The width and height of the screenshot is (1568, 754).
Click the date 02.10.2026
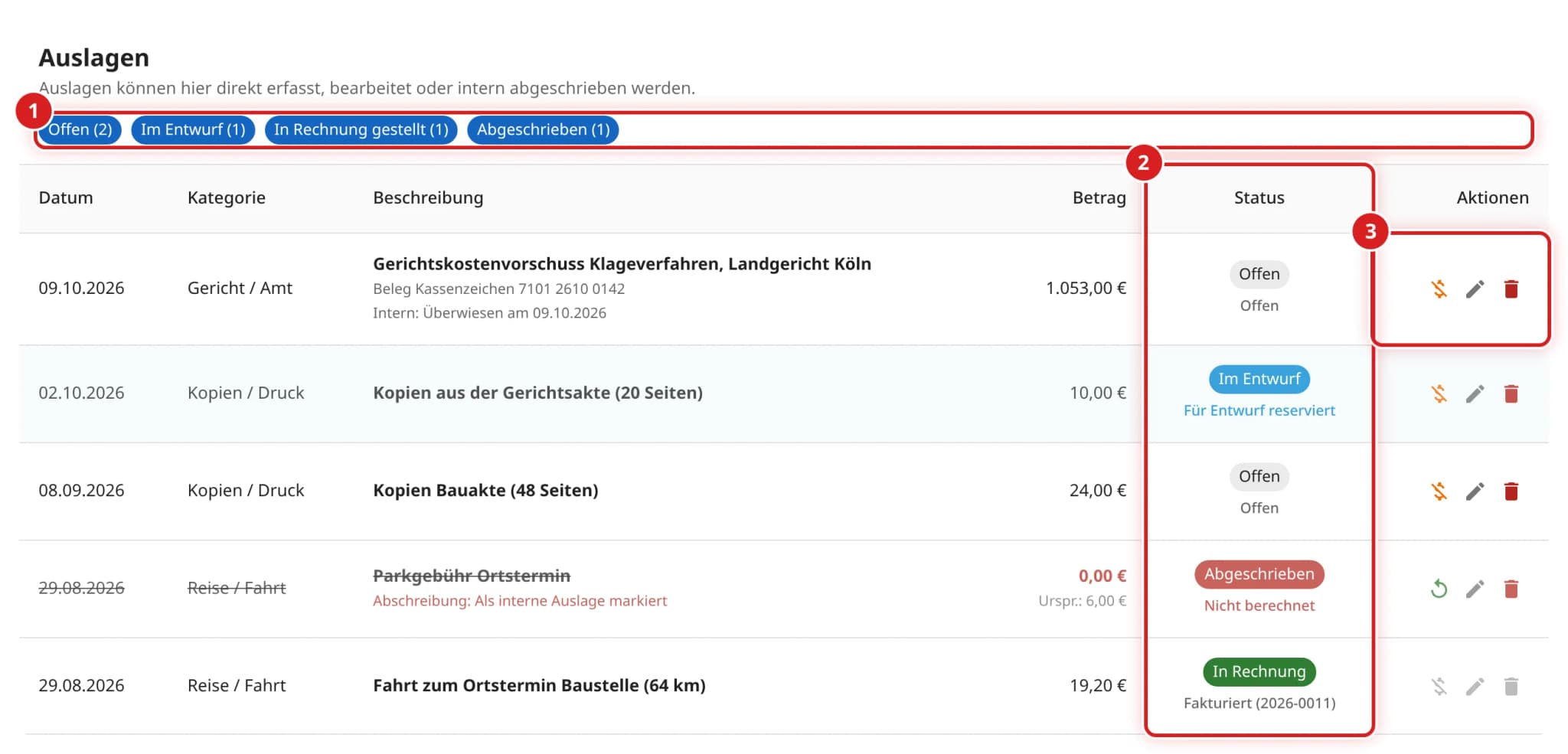[81, 393]
